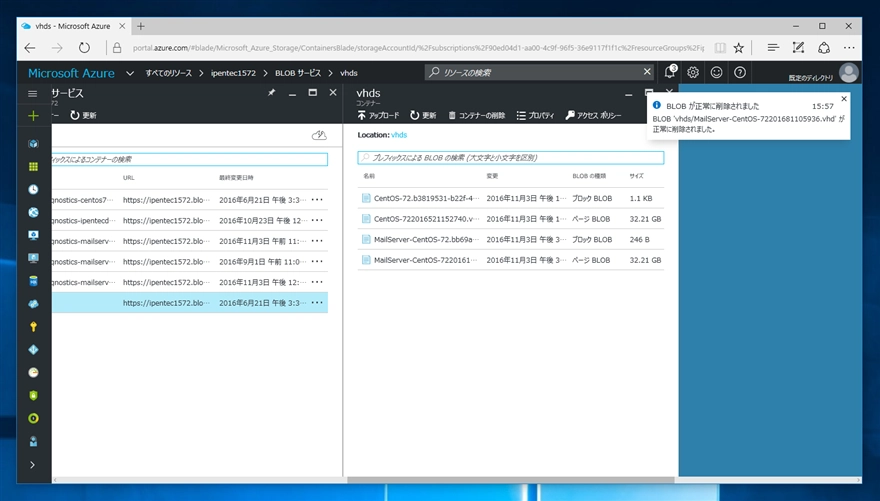Click the container prefix search field
This screenshot has width=880, height=501.
click(190, 159)
